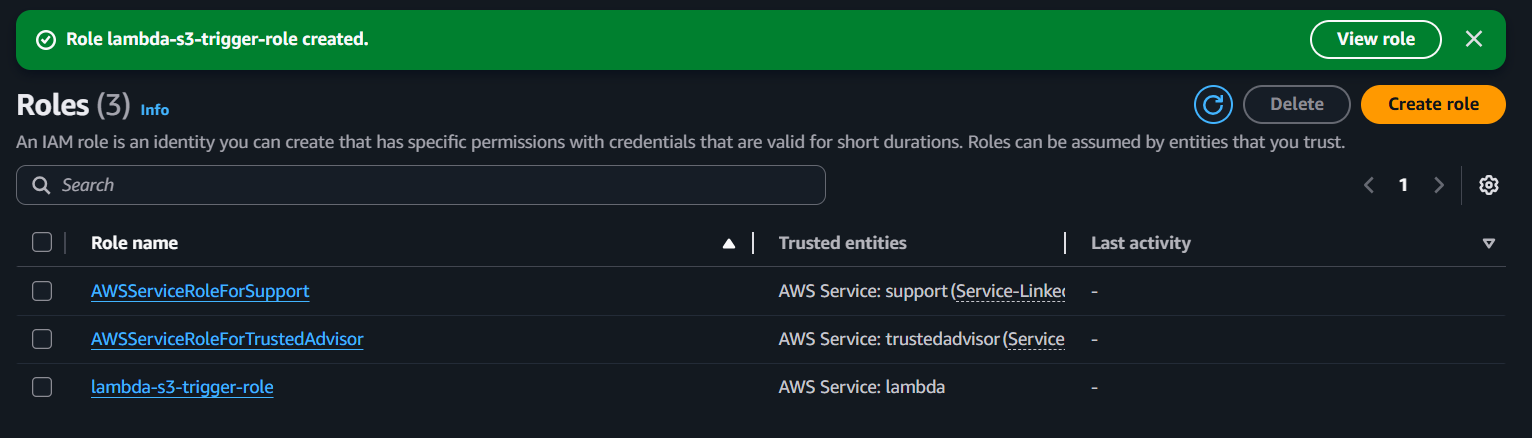Click the Create role button
This screenshot has height=438, width=1532.
1433,104
